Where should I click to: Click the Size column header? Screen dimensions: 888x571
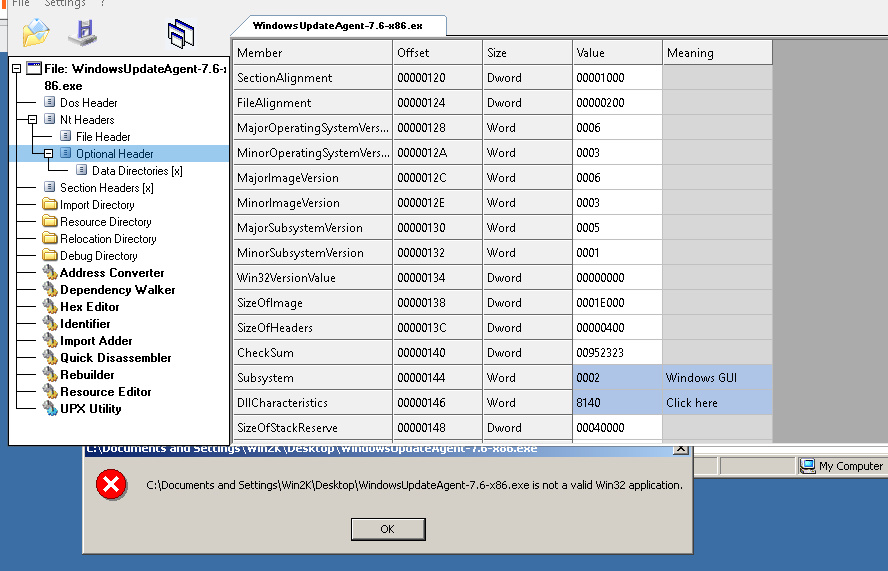(527, 53)
